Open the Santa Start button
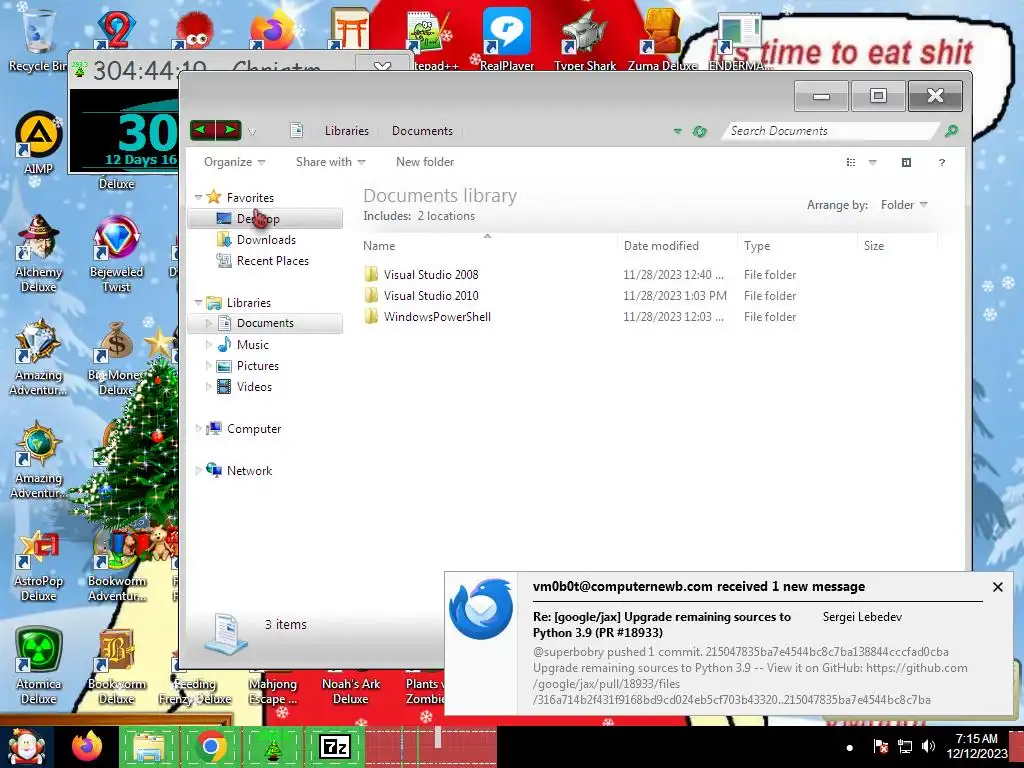This screenshot has height=768, width=1024. click(26, 746)
